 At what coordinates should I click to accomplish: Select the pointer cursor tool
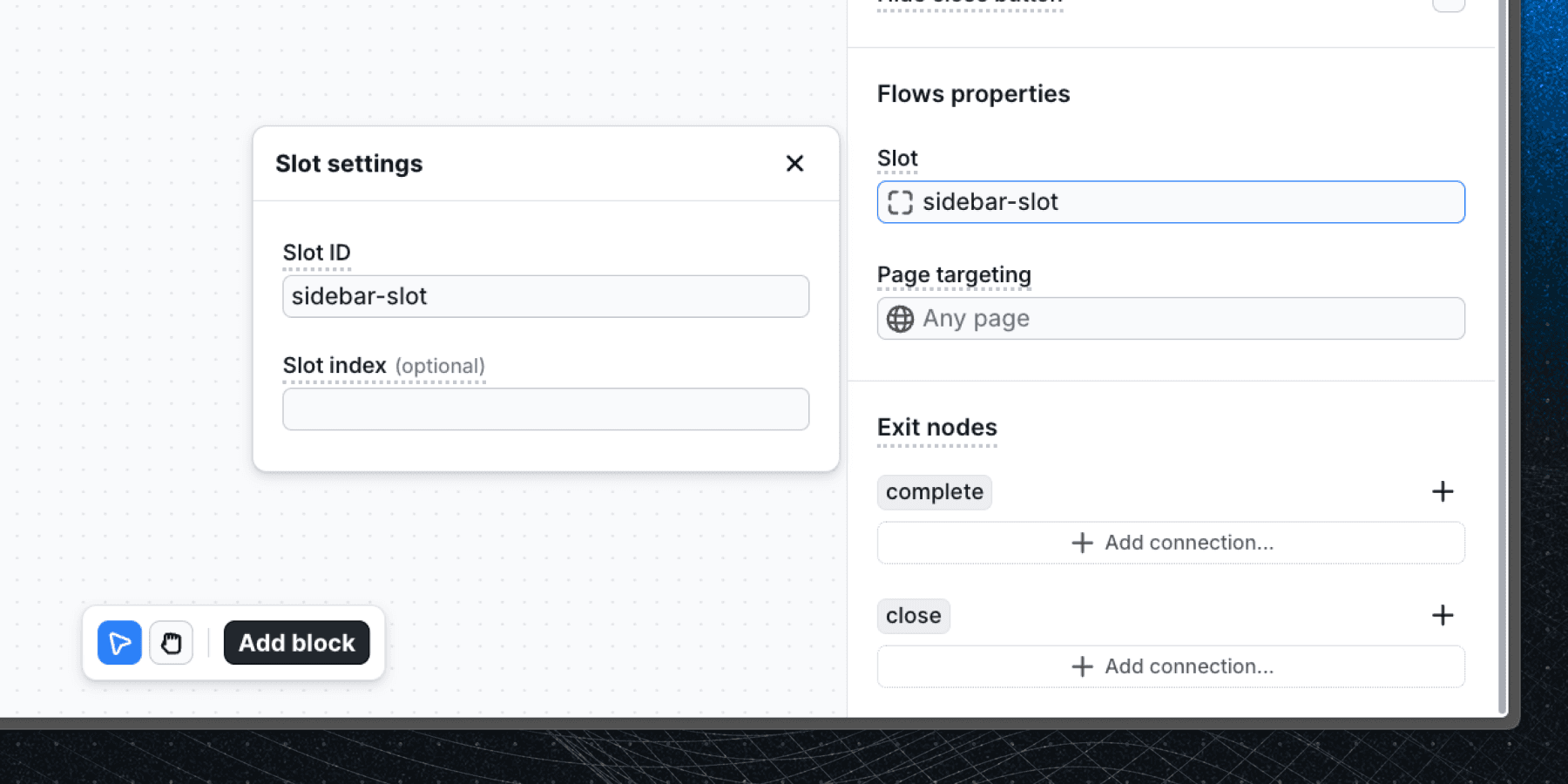click(119, 643)
